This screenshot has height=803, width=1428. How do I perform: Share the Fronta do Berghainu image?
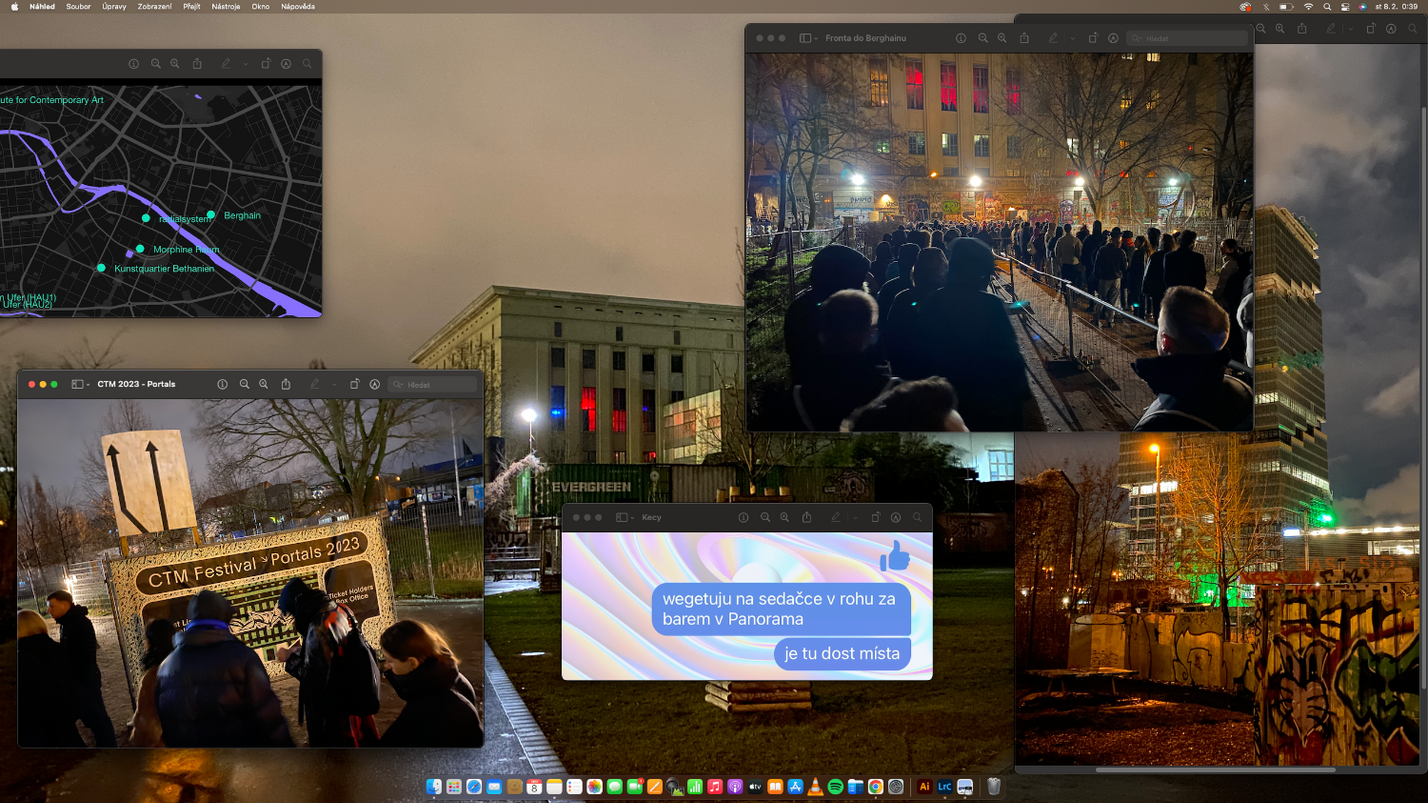tap(1024, 38)
